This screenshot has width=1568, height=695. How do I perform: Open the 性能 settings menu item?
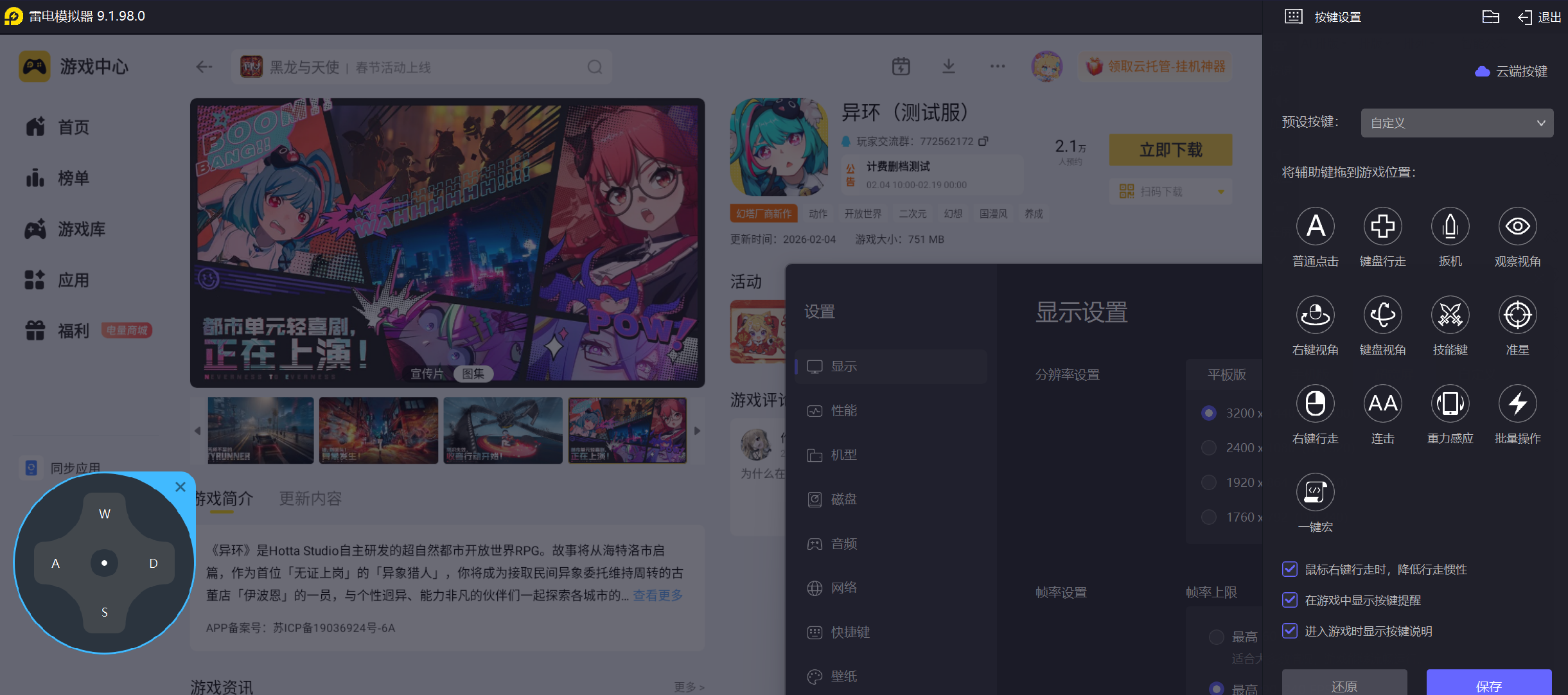coord(843,410)
